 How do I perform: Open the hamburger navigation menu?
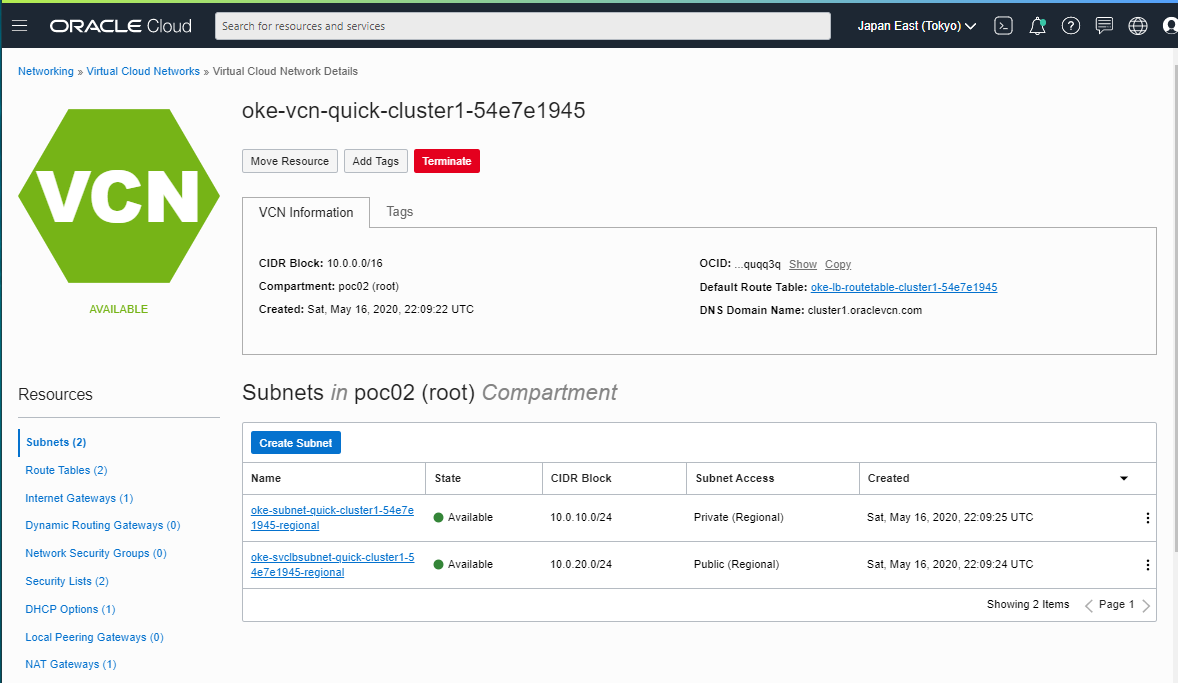(20, 26)
